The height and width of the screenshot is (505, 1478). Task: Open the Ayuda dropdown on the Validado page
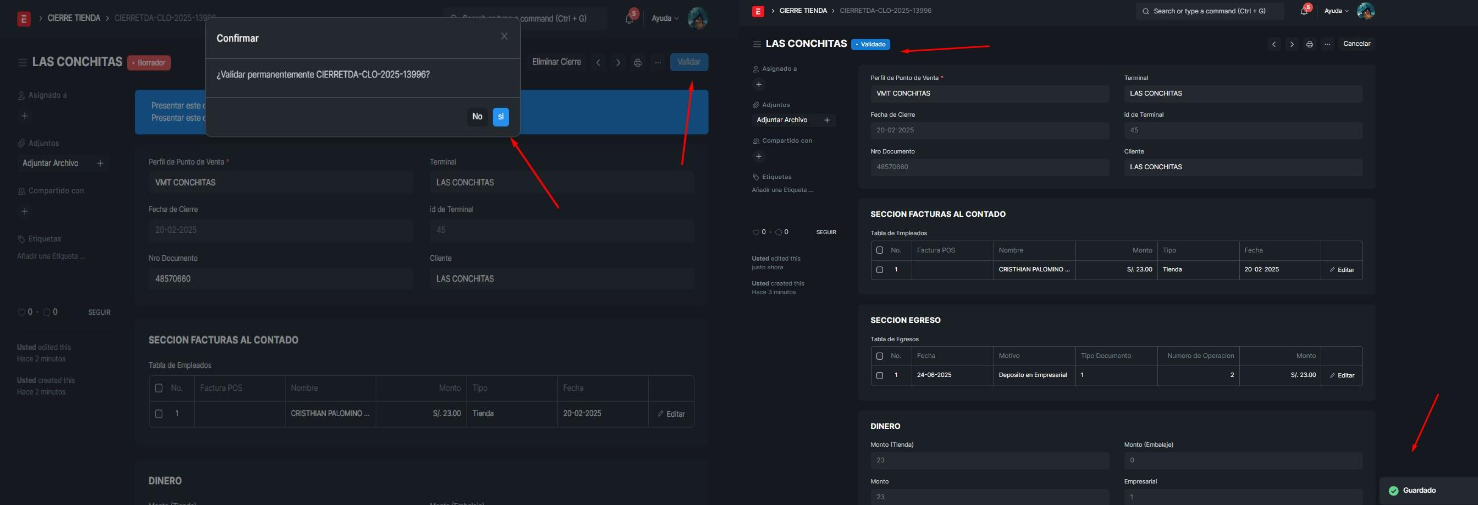point(1335,11)
